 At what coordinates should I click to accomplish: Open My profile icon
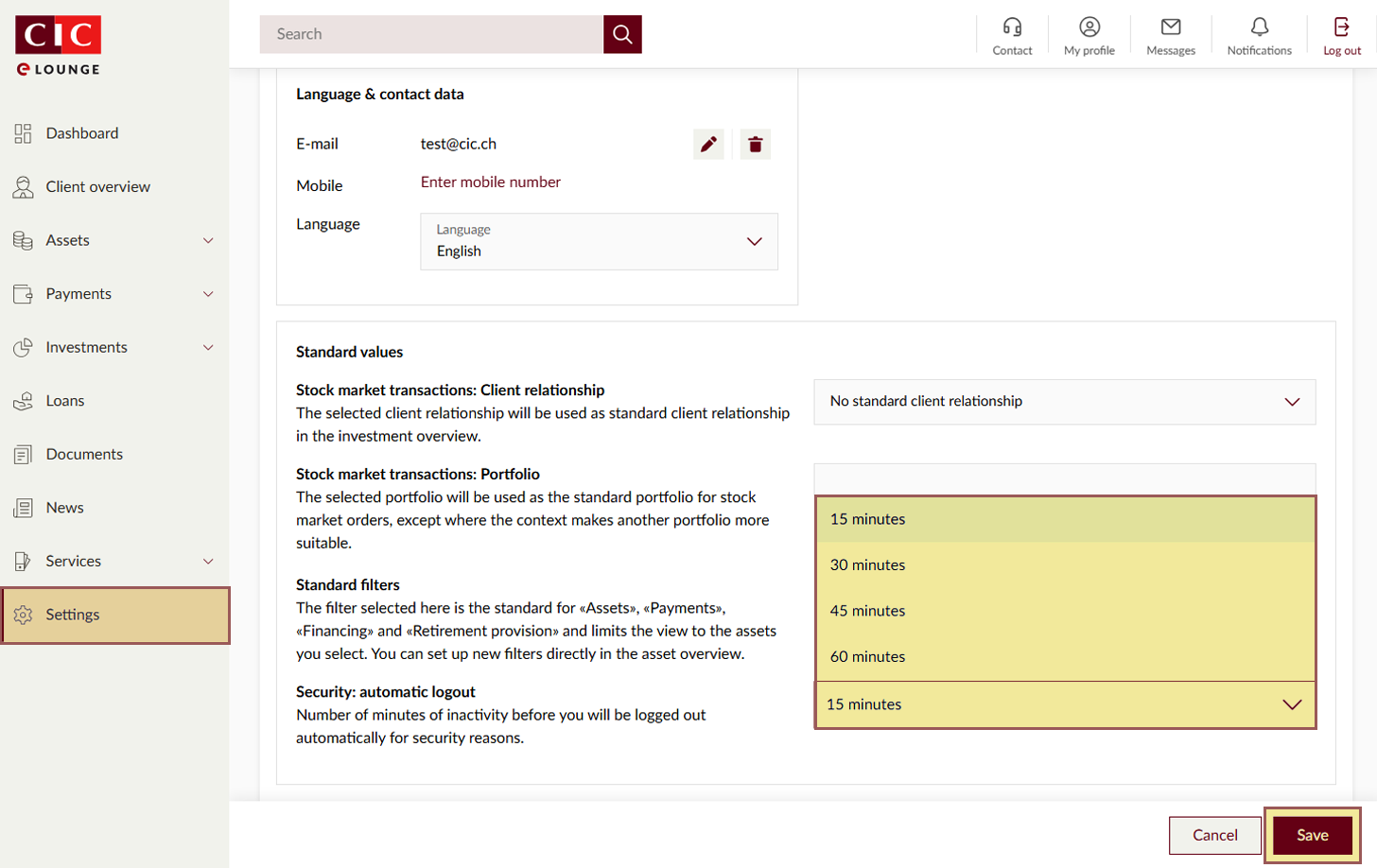pos(1089,27)
